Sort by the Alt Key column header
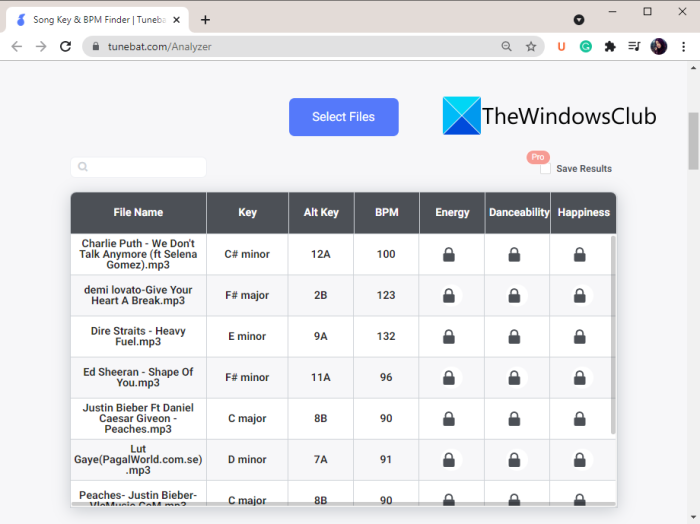Image resolution: width=700 pixels, height=524 pixels. [321, 212]
